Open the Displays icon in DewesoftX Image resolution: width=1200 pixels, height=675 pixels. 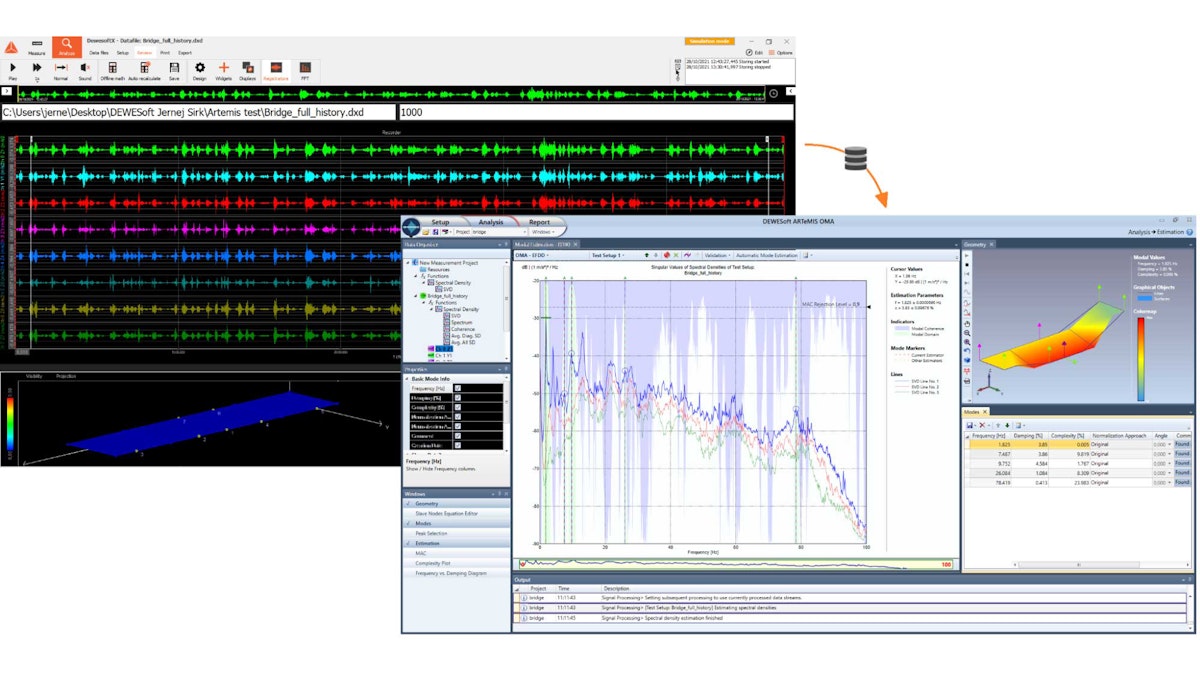pos(247,69)
